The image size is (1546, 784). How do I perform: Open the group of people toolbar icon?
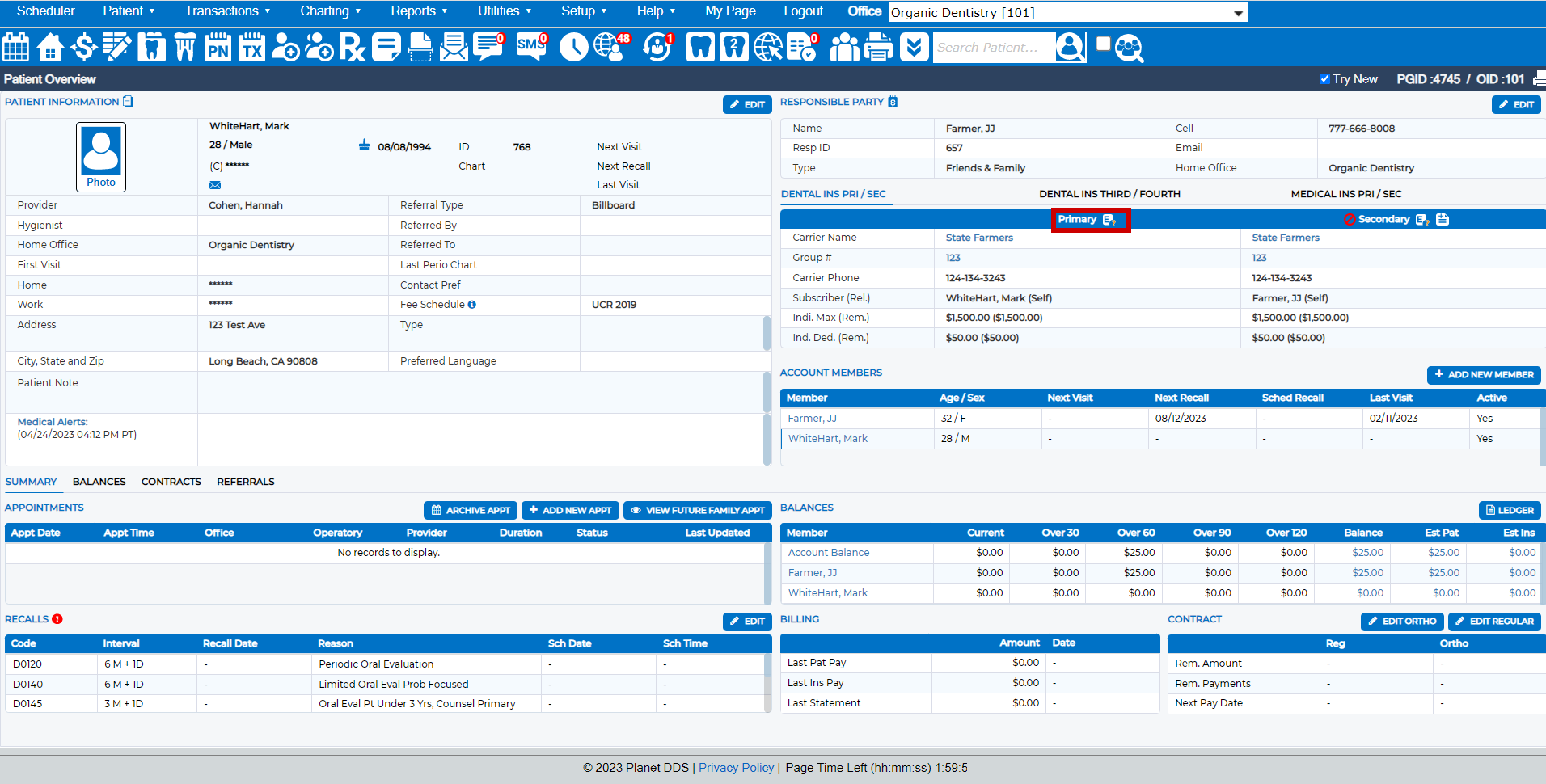click(x=845, y=47)
